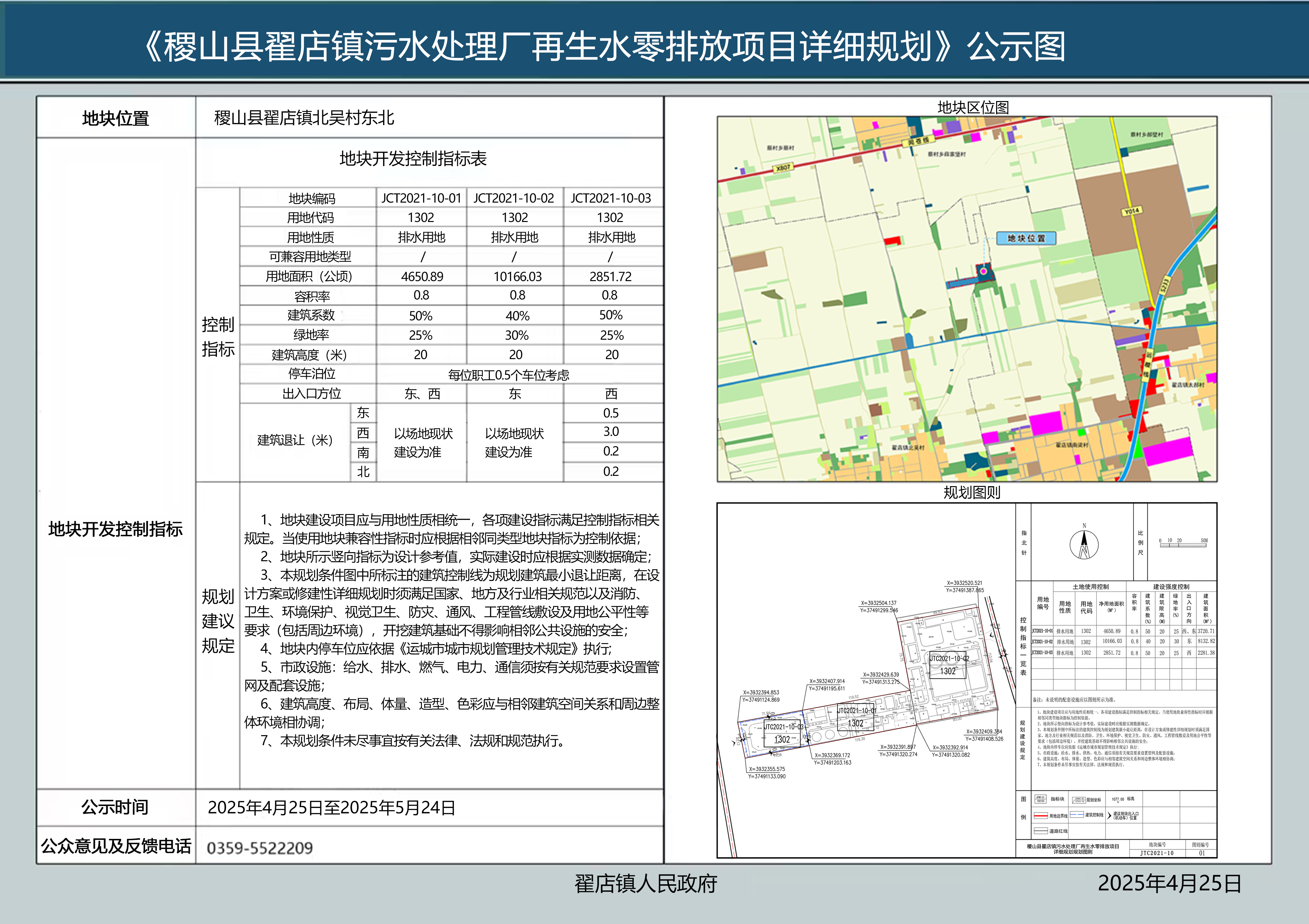Screen dimensions: 1309x924
Task: Open the 规划图则 site plan drawing
Action: click(x=967, y=680)
